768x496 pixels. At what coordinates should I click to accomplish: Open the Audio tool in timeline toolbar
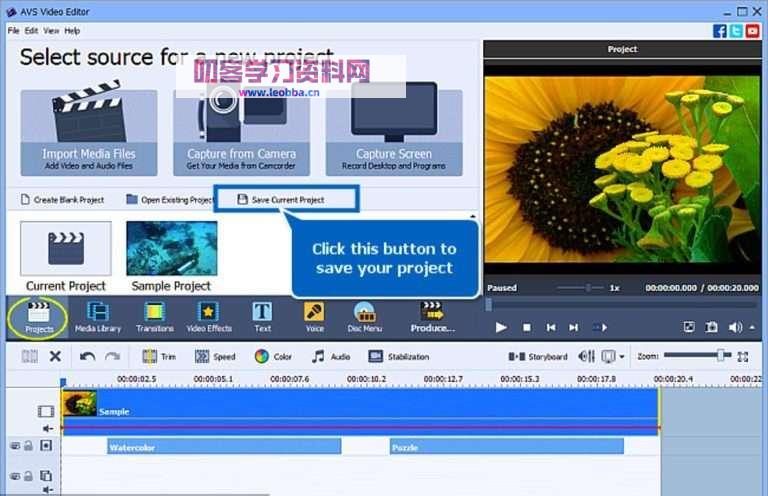331,356
